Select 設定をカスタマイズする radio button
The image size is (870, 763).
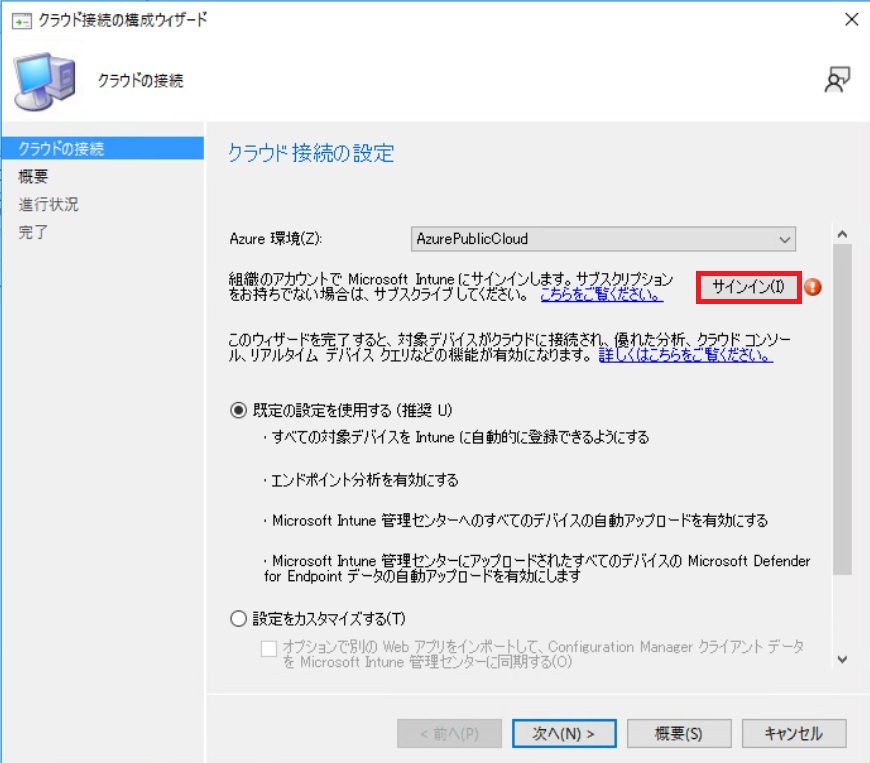238,619
